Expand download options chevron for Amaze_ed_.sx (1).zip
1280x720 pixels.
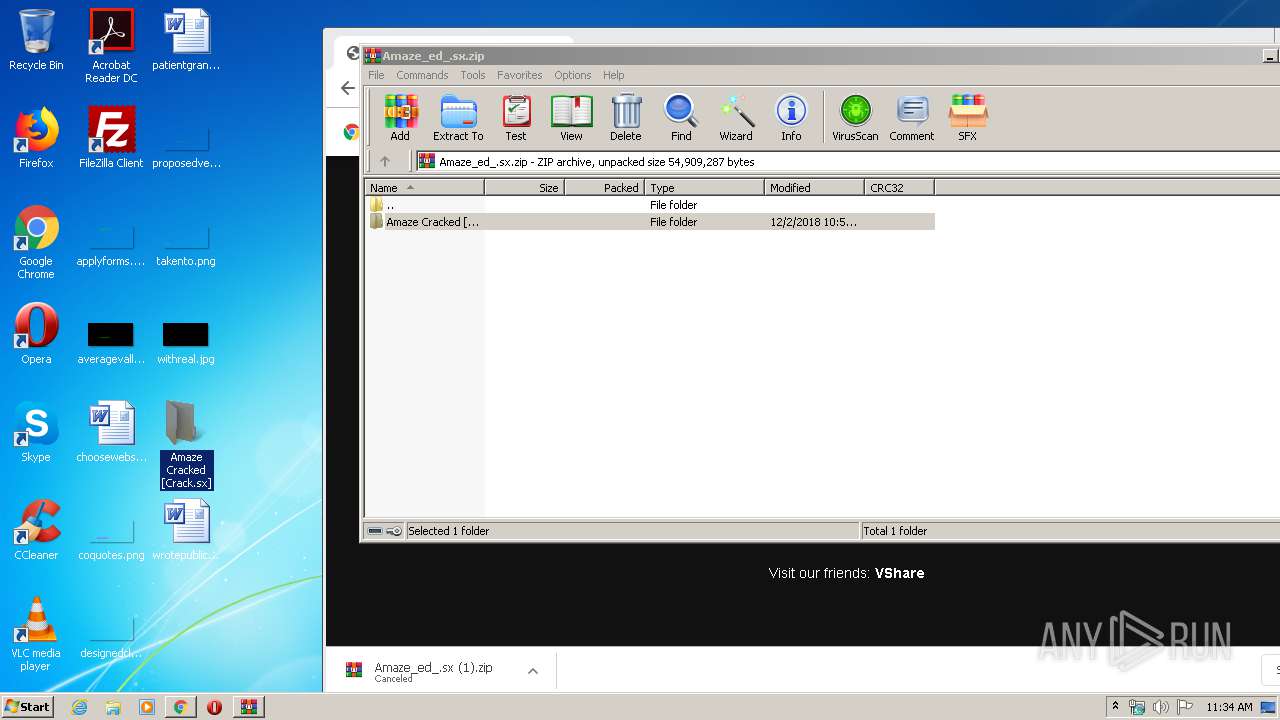point(533,671)
